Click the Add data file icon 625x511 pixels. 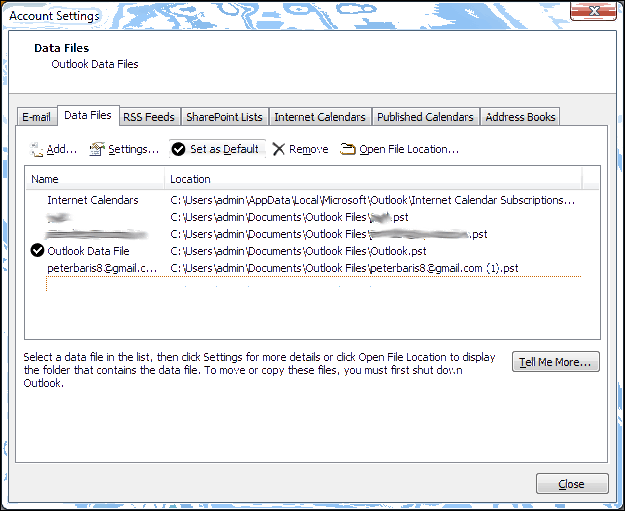[36, 149]
